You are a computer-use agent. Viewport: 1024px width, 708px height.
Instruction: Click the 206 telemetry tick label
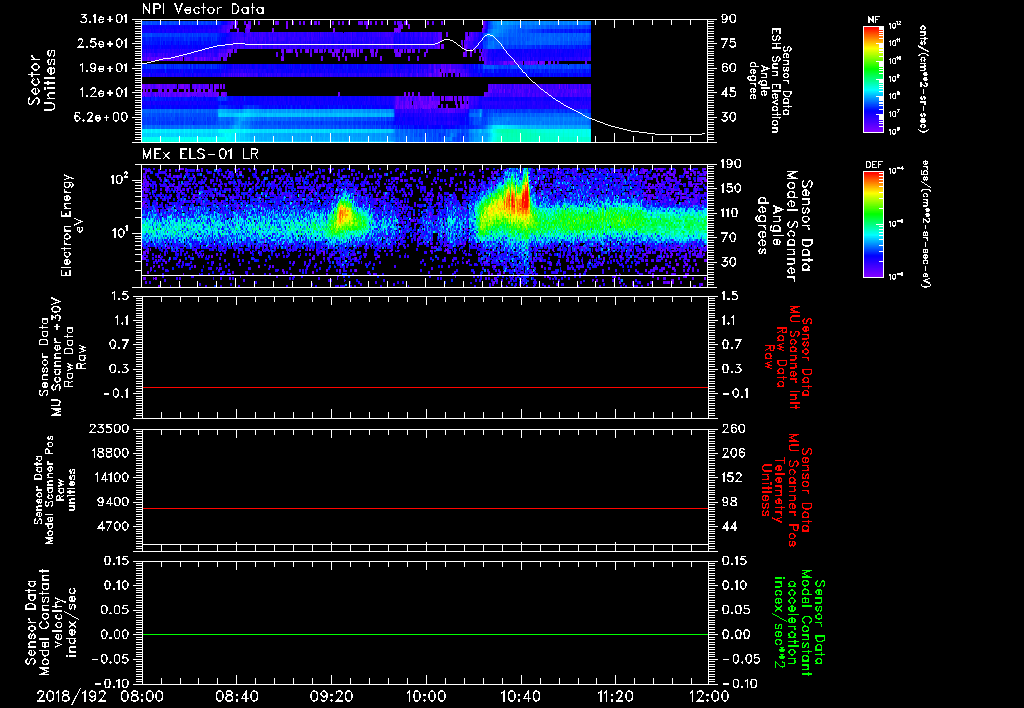pyautogui.click(x=731, y=453)
